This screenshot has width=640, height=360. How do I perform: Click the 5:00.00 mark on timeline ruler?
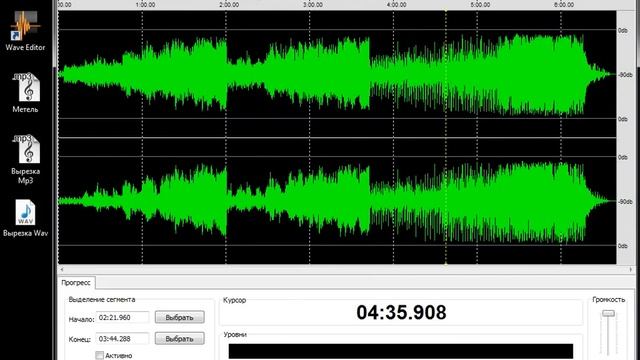point(480,5)
